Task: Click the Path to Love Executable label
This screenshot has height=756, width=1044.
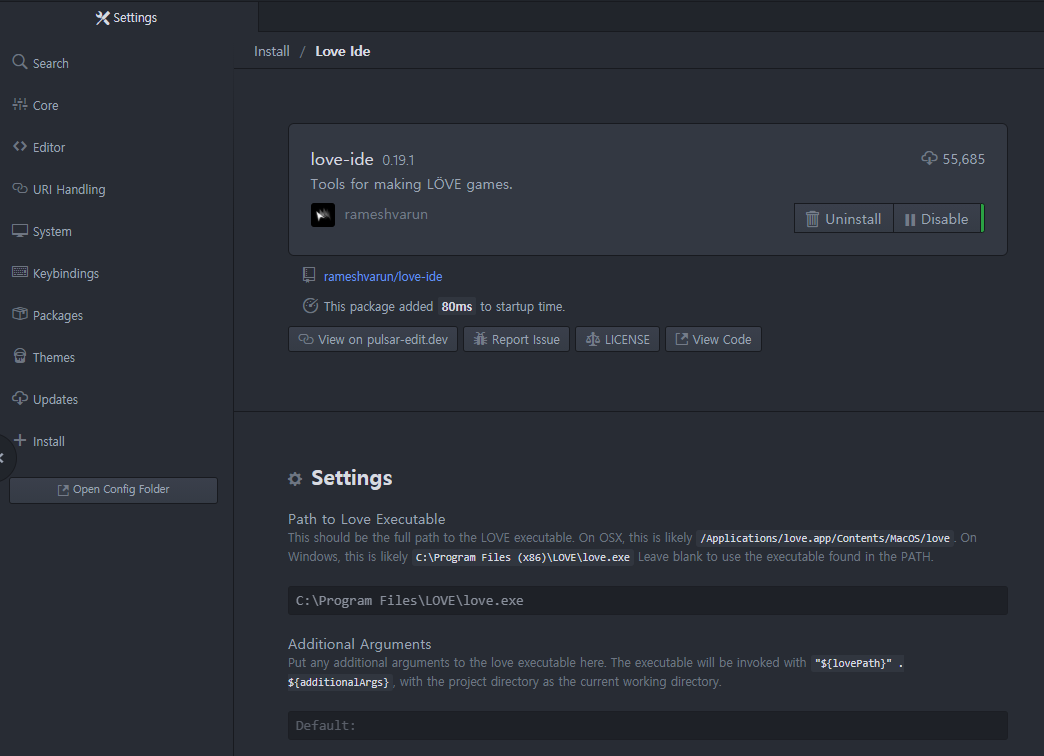Action: click(366, 519)
